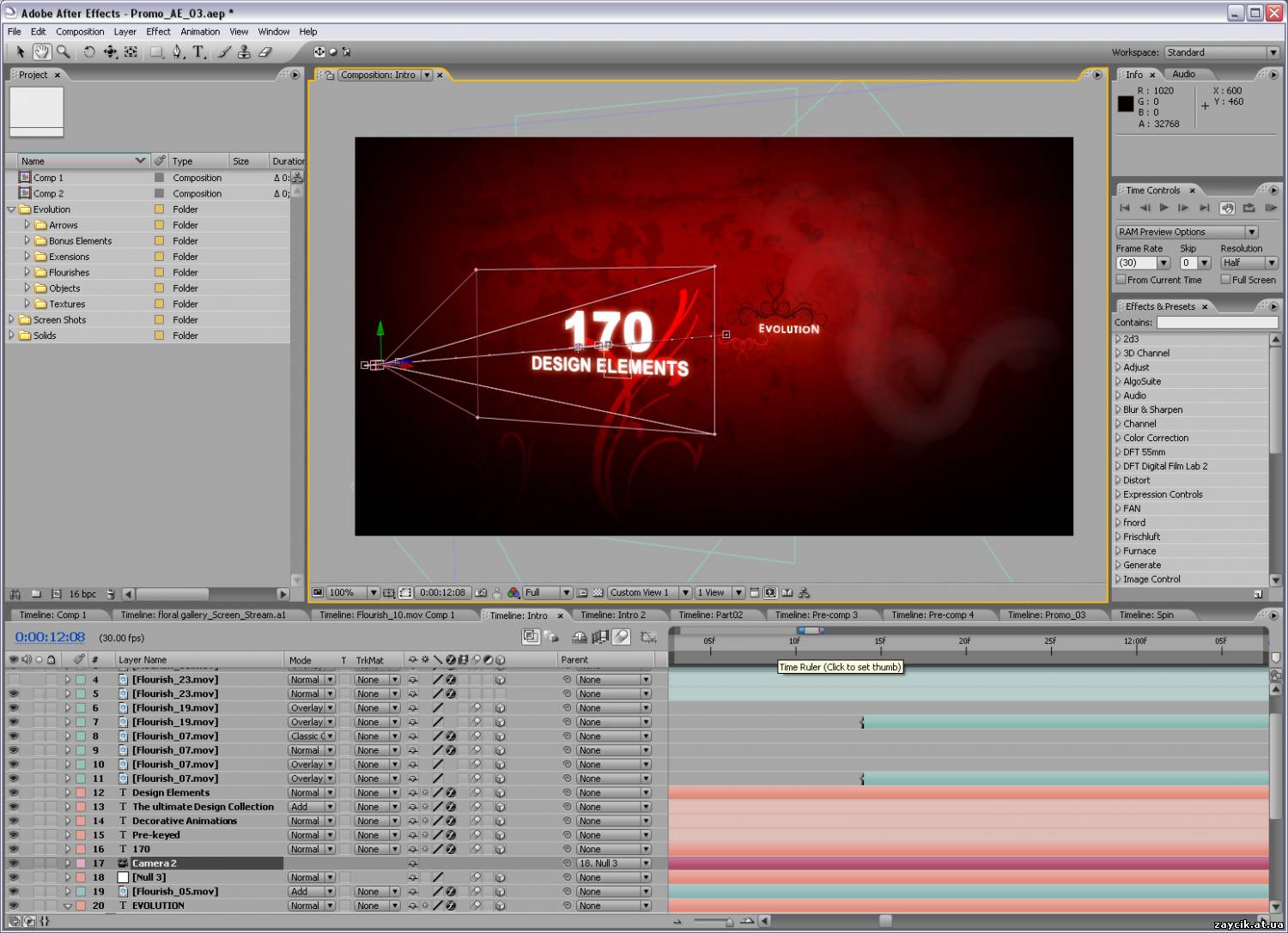The height and width of the screenshot is (933, 1288).
Task: Click the comp flowchart icon in viewer
Action: click(804, 593)
